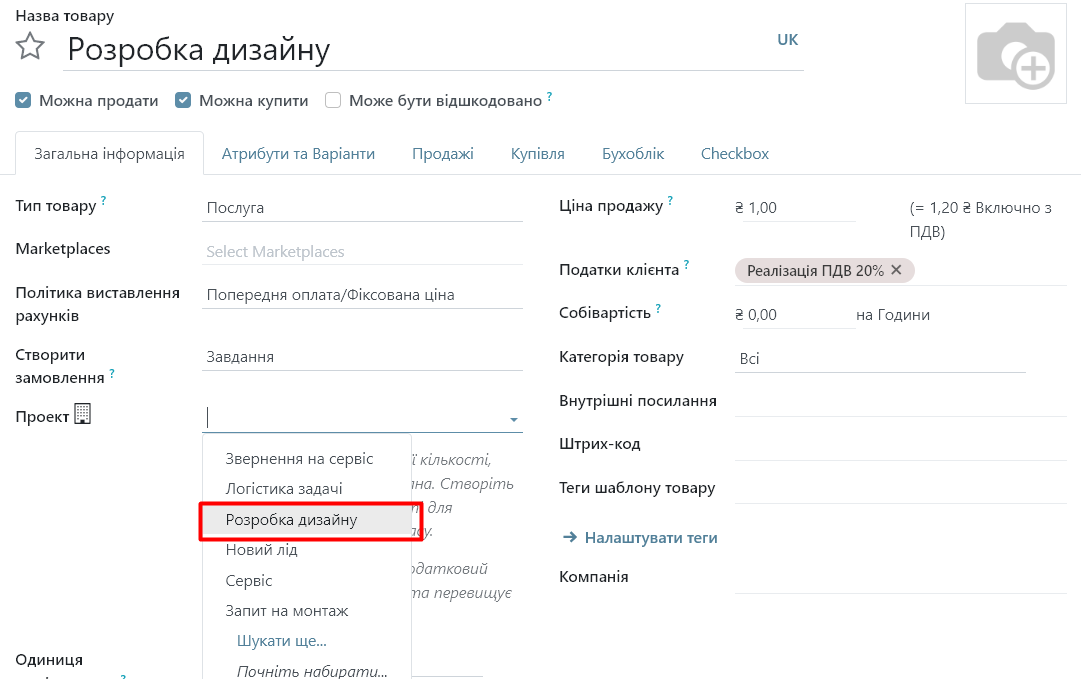Open help tooltip beside Тип товару
Viewport: 1081px width, 679px height.
pyautogui.click(x=103, y=201)
